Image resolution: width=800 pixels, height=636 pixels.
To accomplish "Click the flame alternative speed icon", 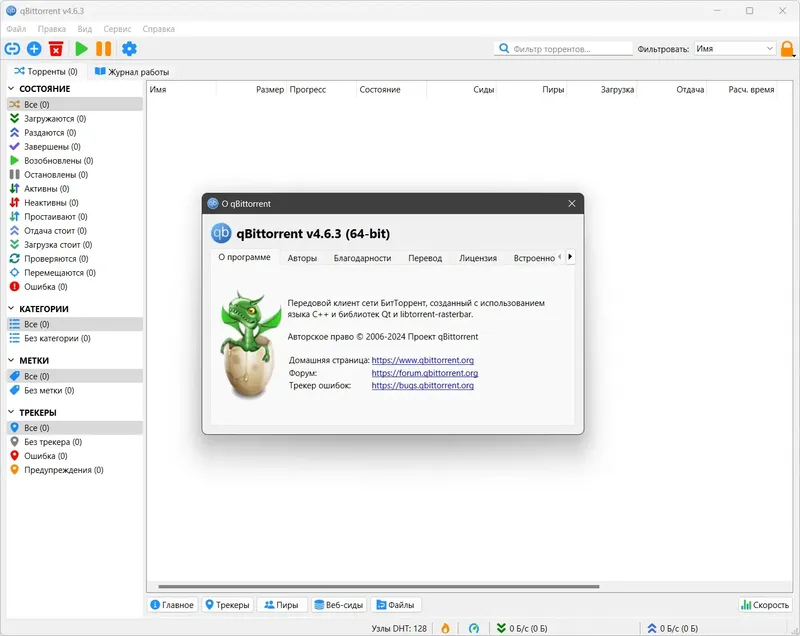I will coord(445,626).
